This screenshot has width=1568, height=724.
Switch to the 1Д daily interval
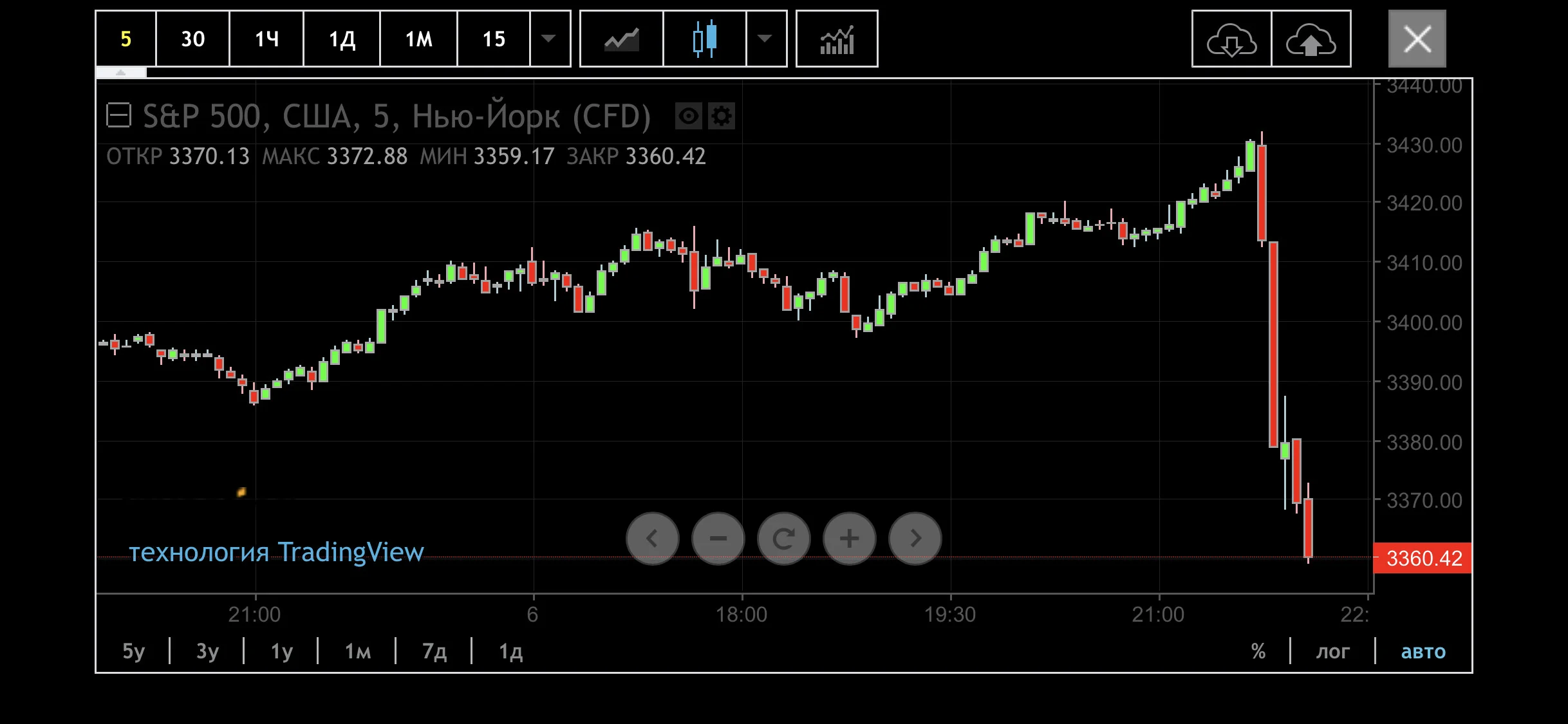point(342,39)
